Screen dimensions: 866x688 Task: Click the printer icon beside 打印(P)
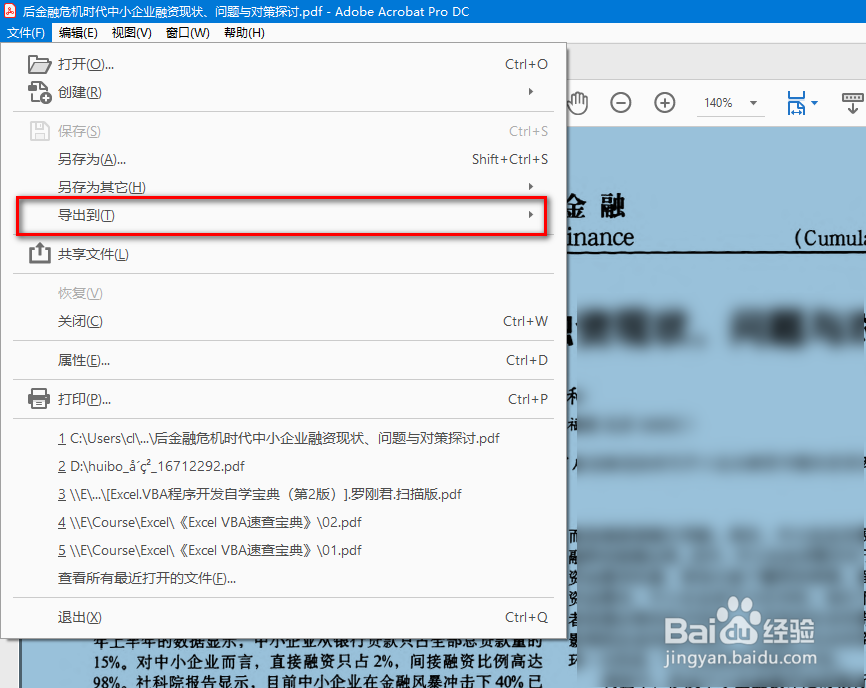(x=39, y=399)
